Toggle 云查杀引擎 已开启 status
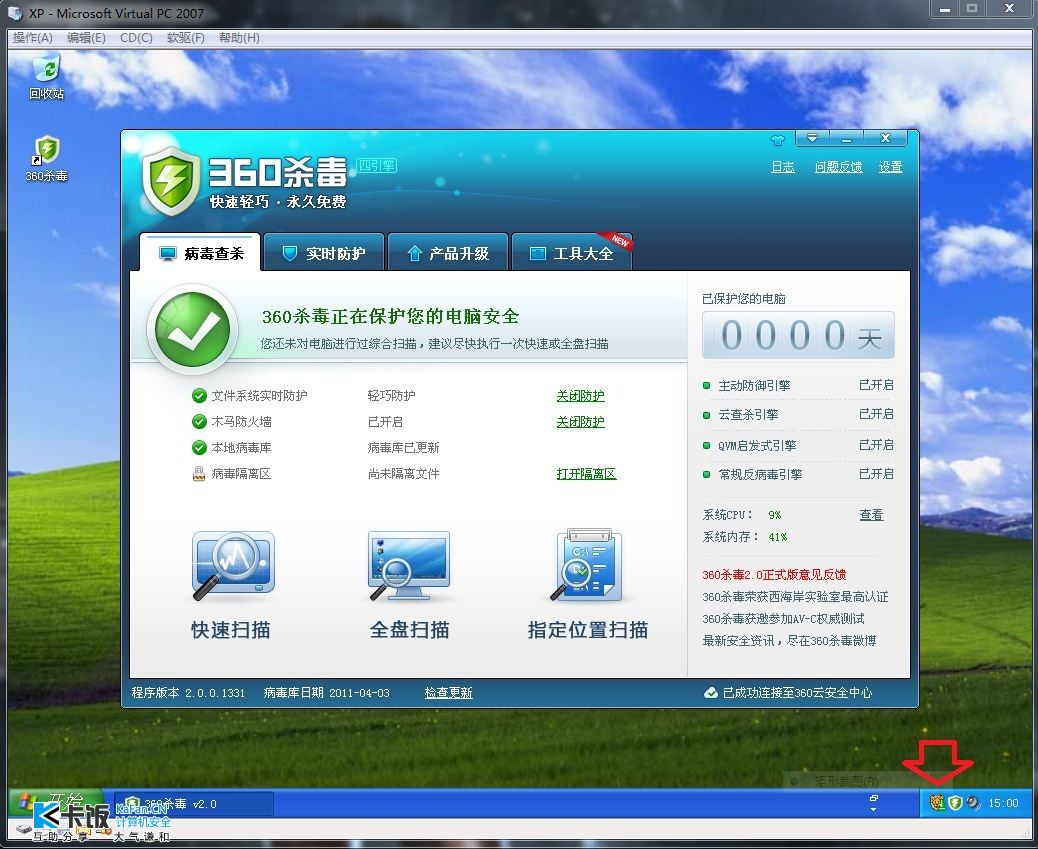 click(x=876, y=414)
